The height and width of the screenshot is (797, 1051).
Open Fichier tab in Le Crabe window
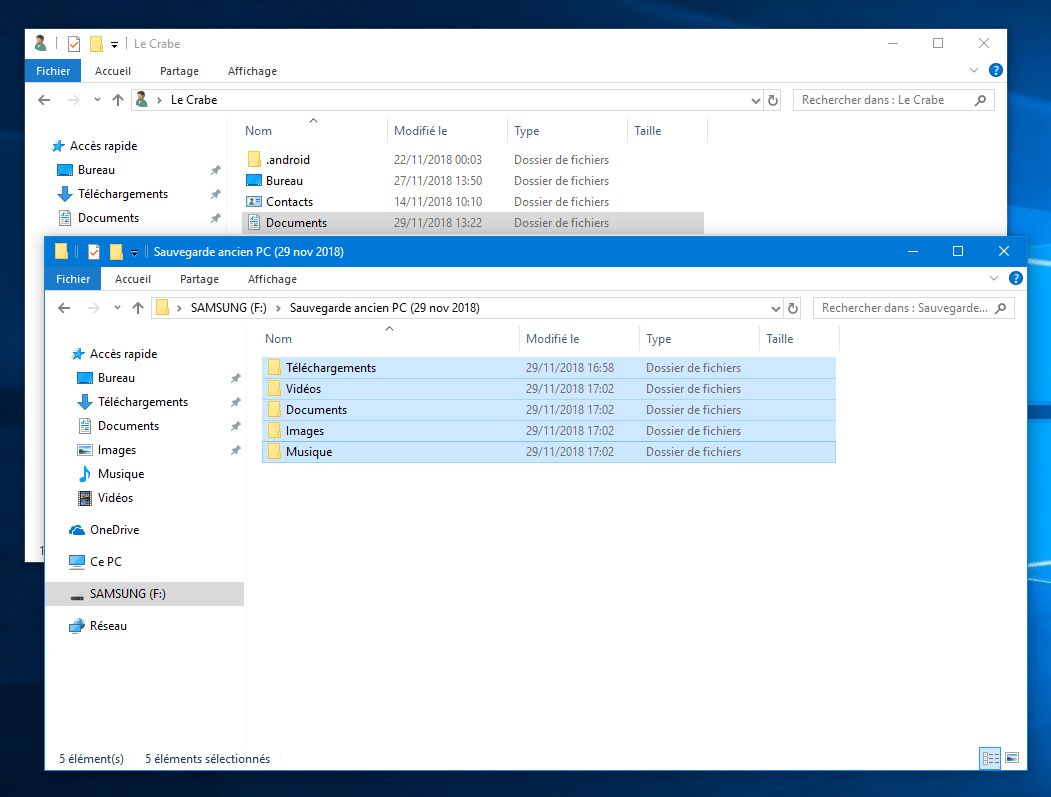click(53, 71)
